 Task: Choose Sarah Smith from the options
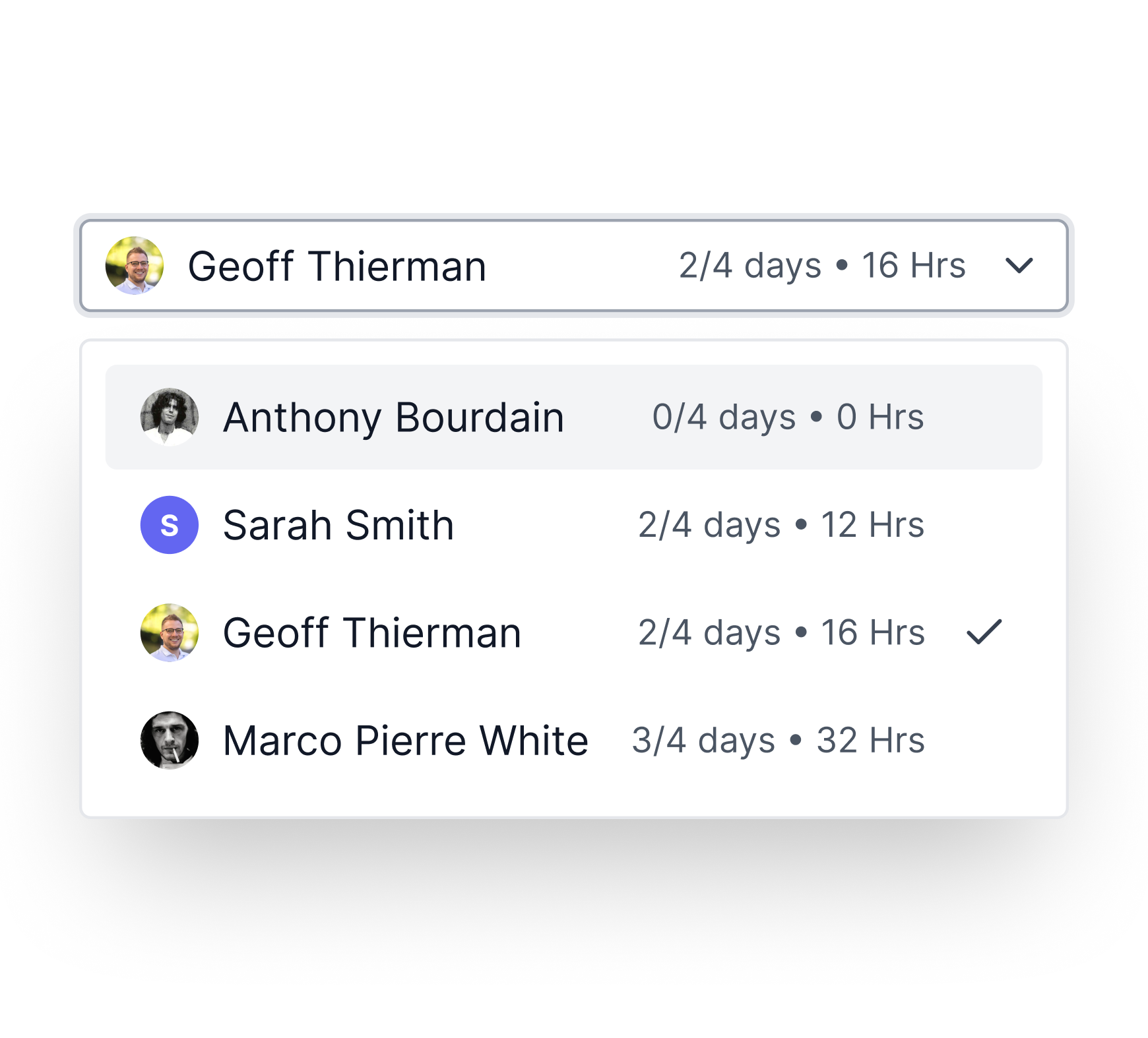573,525
